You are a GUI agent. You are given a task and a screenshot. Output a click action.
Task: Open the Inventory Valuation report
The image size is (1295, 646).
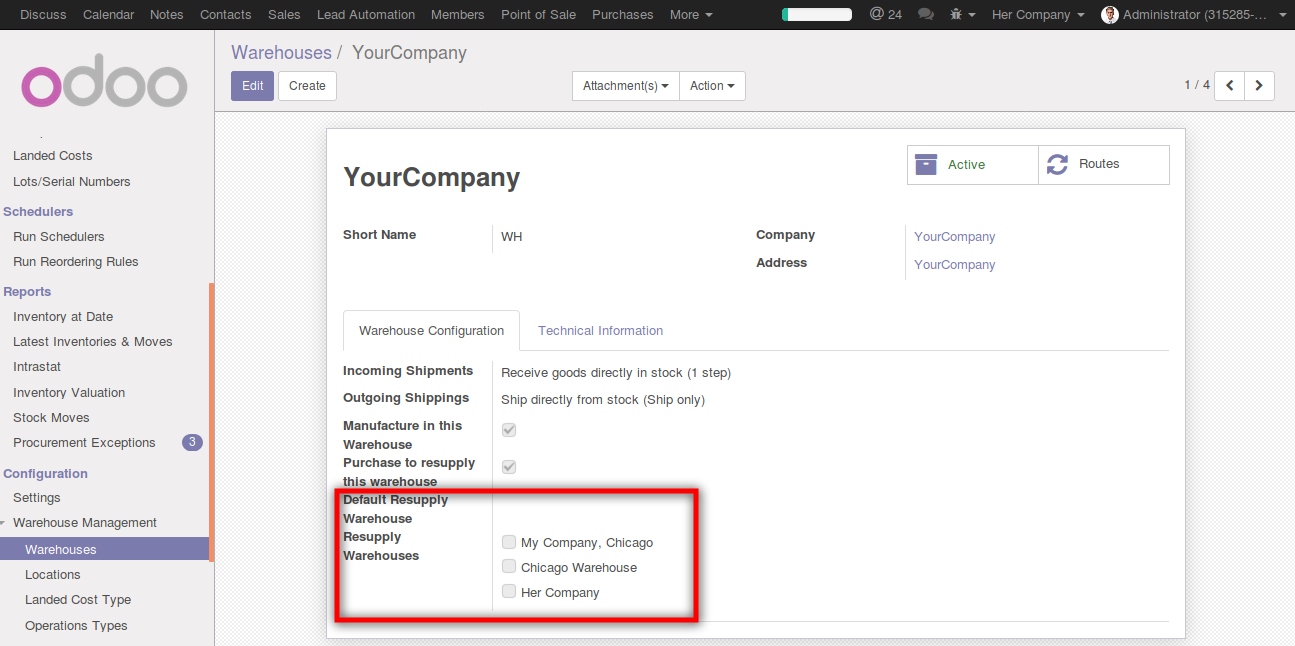click(69, 393)
